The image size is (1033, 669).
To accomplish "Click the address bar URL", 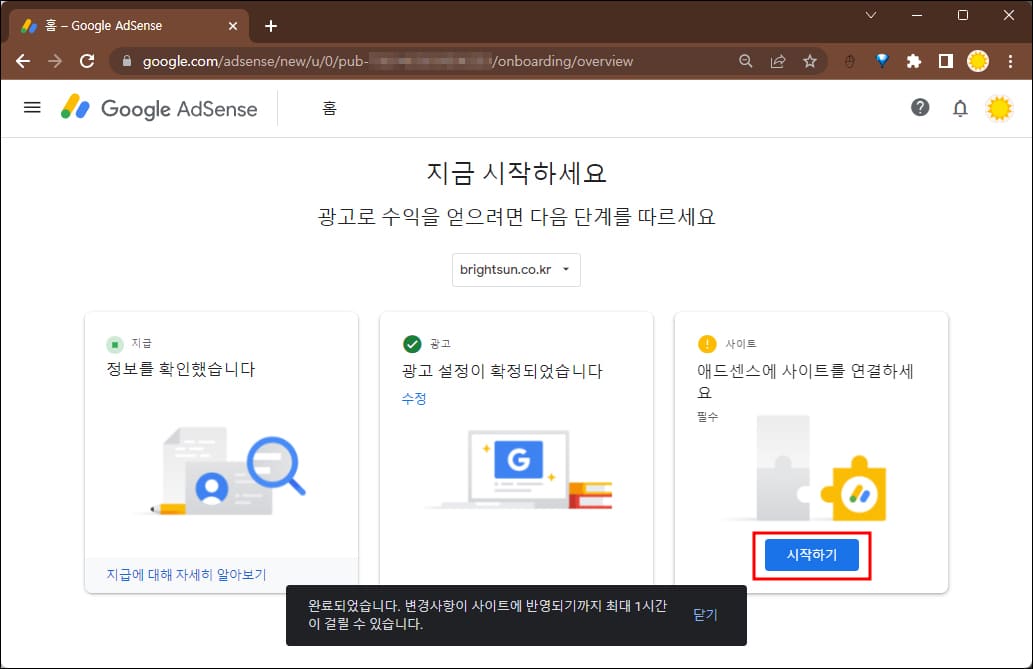I will (x=387, y=61).
